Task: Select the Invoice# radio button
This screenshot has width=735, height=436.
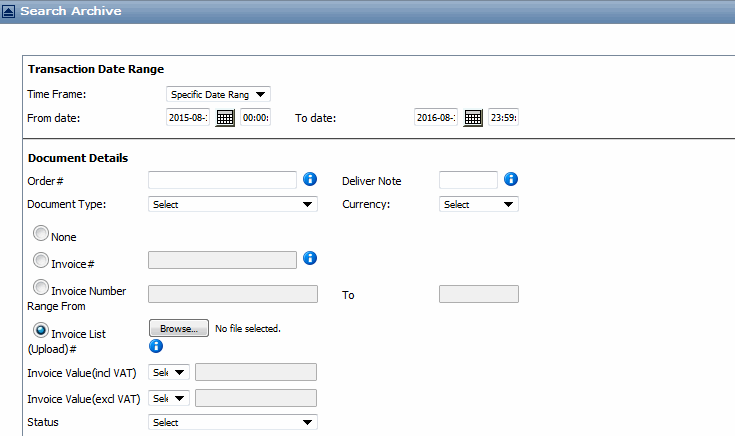Action: click(x=40, y=260)
